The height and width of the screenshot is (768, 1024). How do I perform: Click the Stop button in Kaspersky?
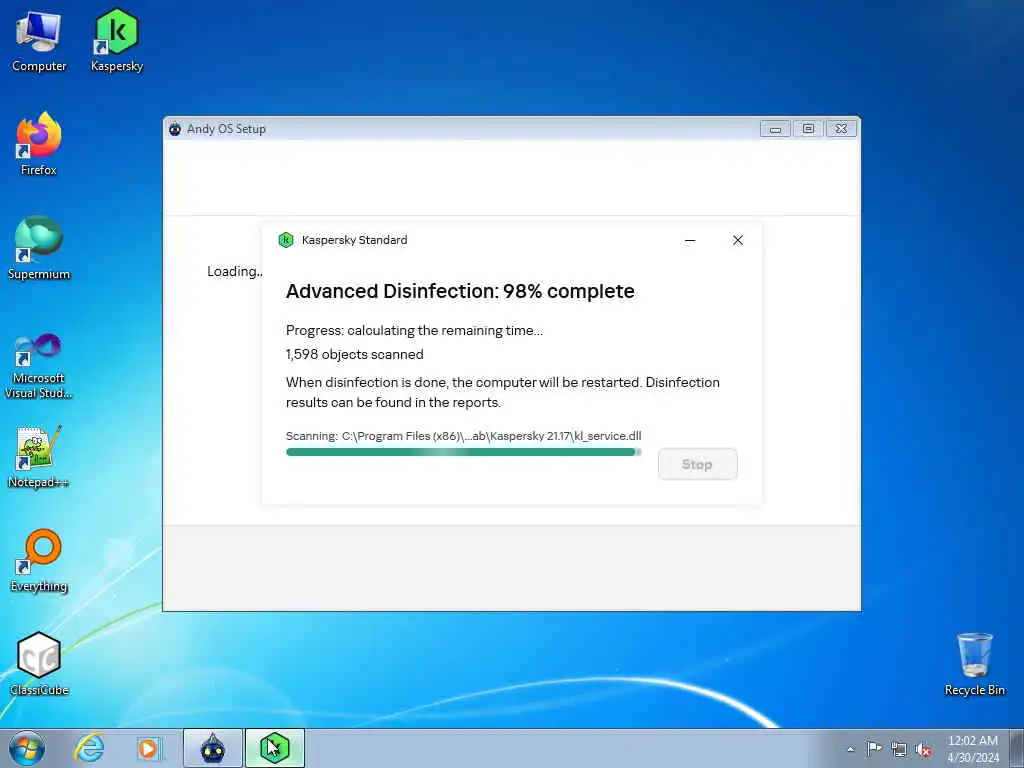697,464
